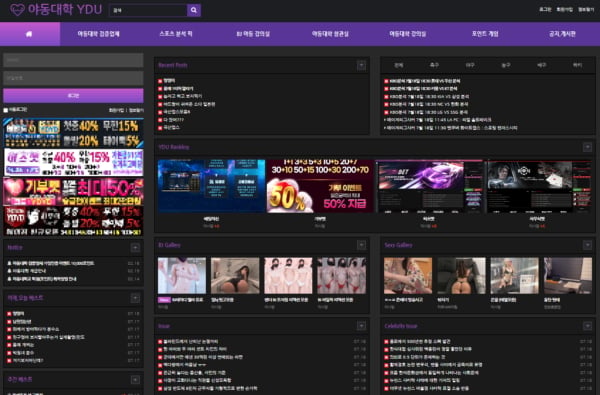Expand the Sexy Gallery plus icon
This screenshot has height=395, width=600.
[587, 245]
